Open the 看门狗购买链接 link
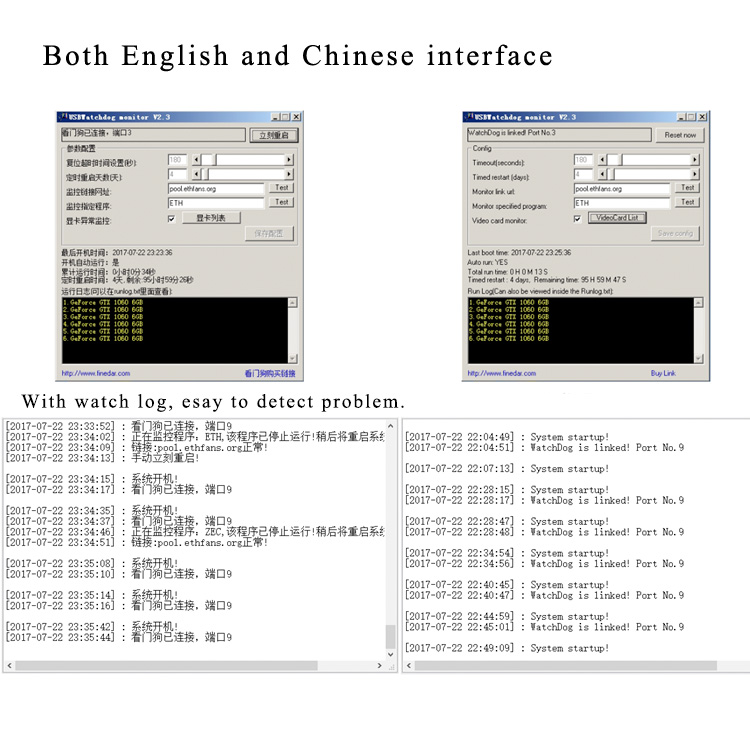The height and width of the screenshot is (750, 750). pos(270,374)
